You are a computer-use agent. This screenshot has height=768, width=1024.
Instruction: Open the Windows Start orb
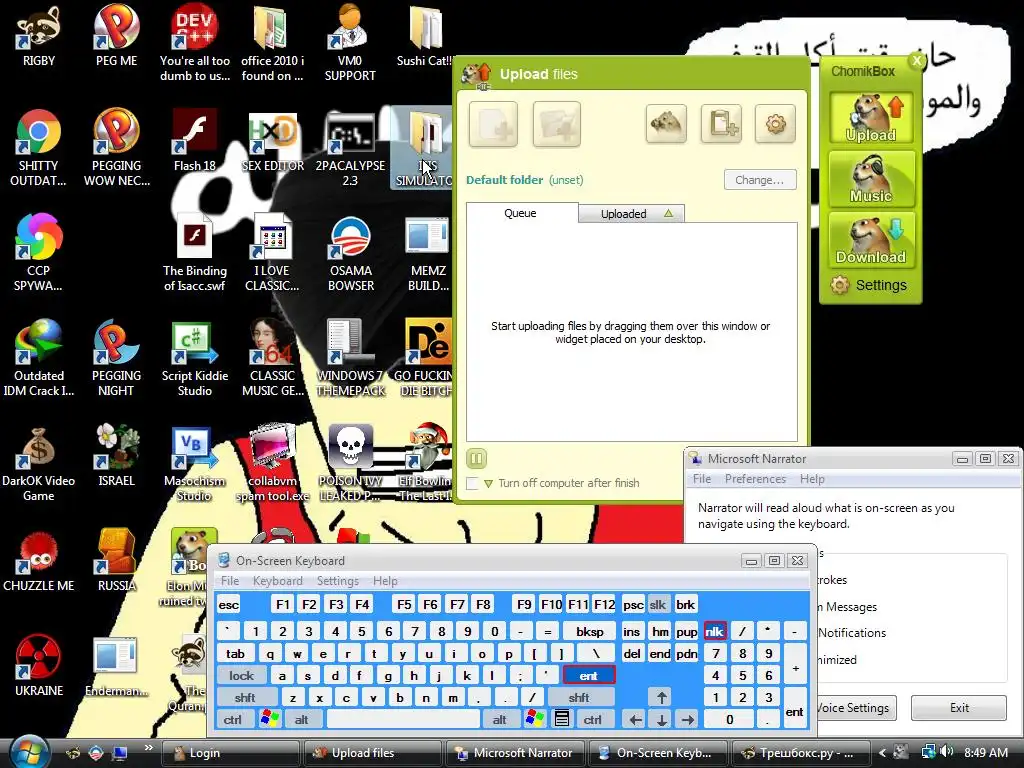pyautogui.click(x=27, y=752)
